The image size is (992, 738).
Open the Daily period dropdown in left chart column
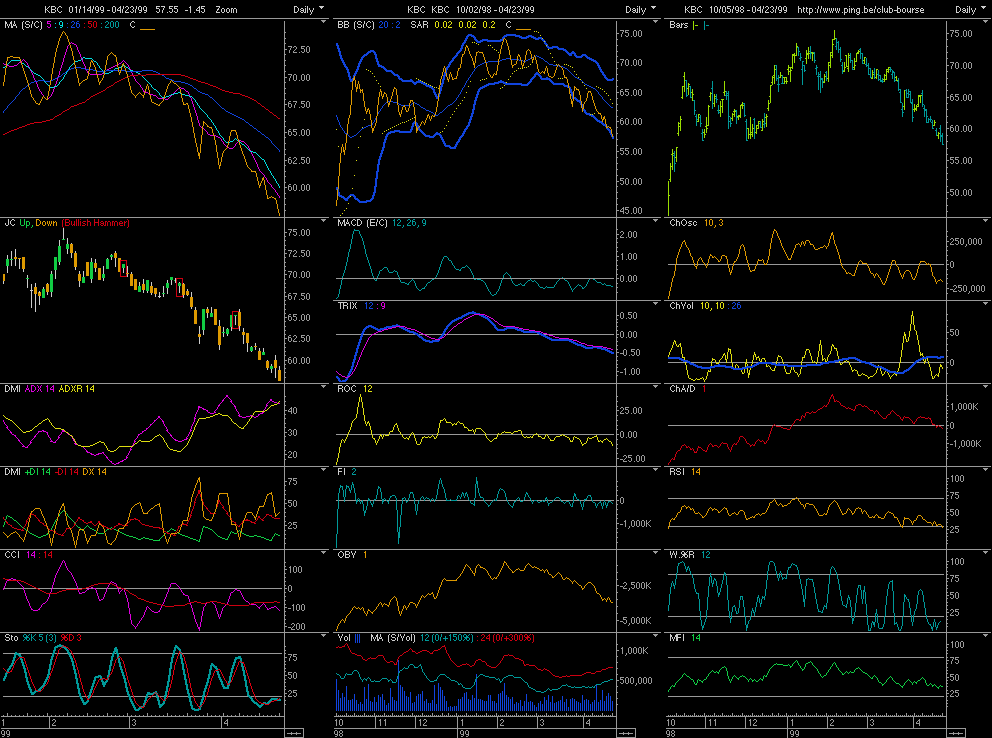[x=308, y=9]
